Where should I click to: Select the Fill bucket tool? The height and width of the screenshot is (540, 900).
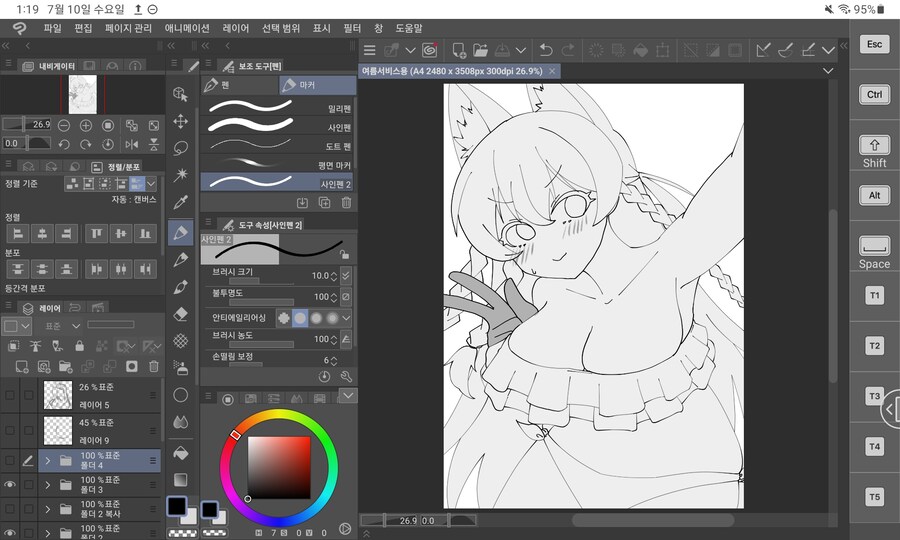coord(181,452)
